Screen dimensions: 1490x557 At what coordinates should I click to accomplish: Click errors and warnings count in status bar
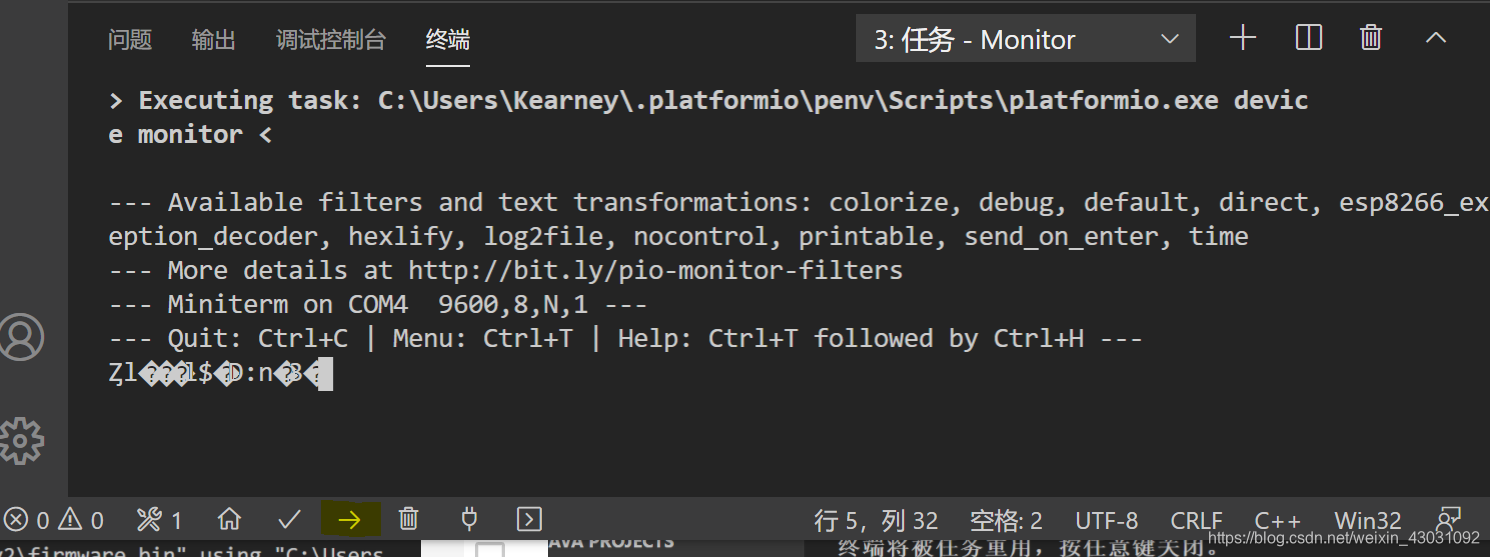[x=54, y=520]
